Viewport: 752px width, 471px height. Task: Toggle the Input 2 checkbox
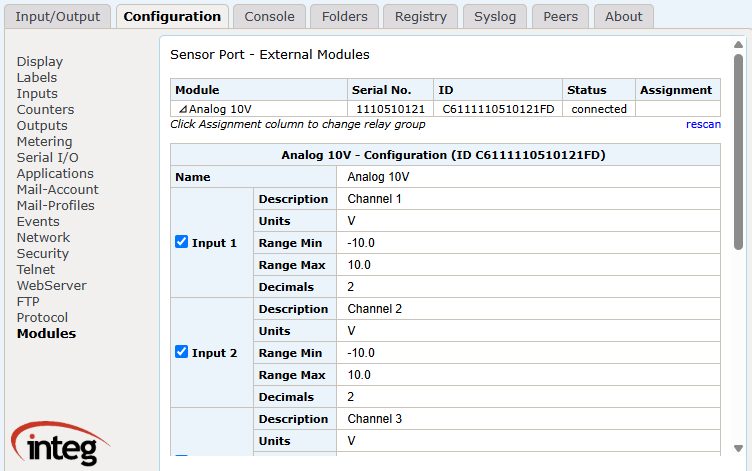(181, 352)
